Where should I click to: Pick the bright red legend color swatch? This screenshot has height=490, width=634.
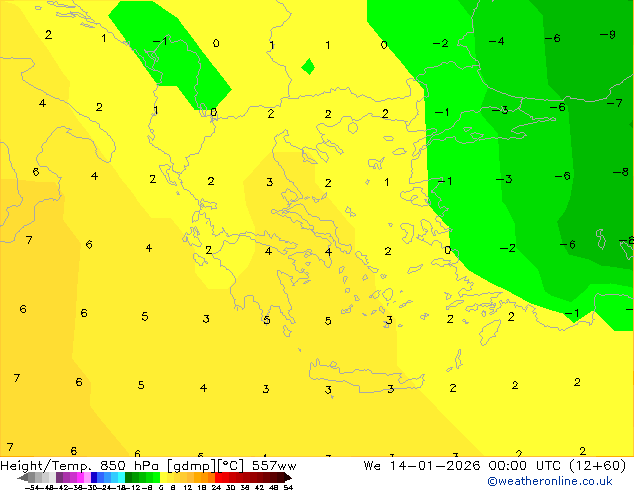click(x=218, y=477)
